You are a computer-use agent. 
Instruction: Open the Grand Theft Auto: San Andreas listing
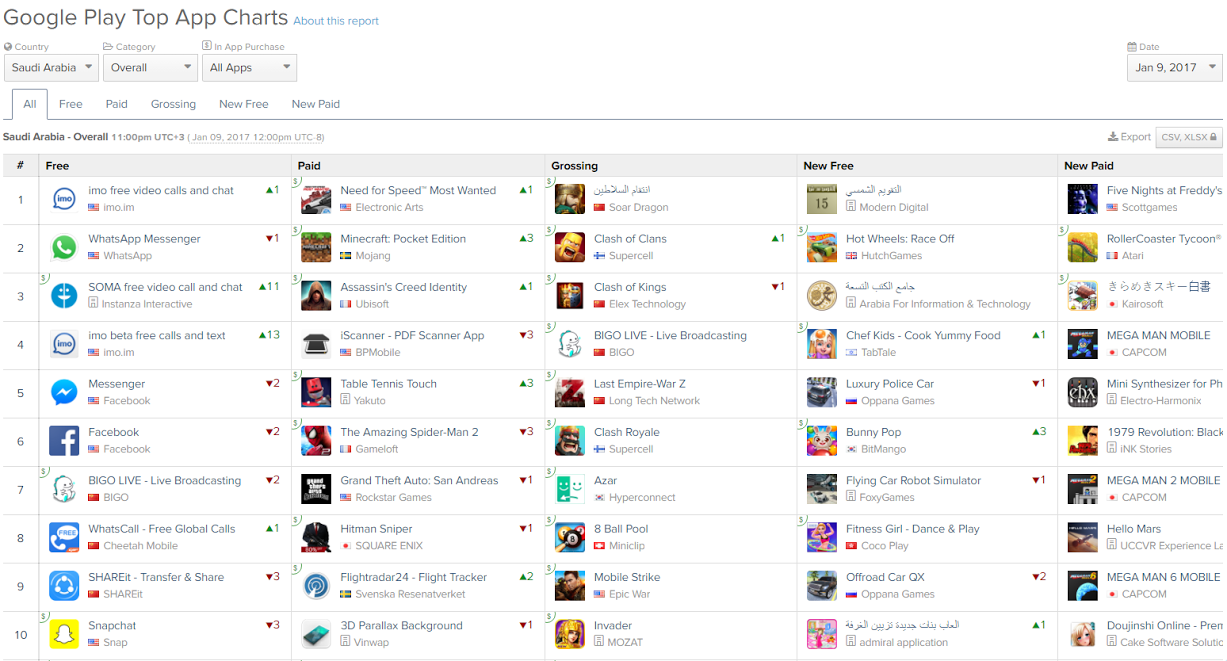coord(419,480)
